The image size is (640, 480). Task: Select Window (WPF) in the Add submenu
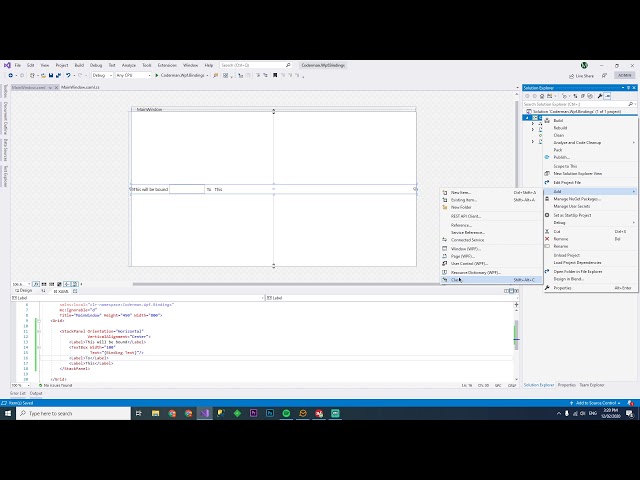pos(491,249)
